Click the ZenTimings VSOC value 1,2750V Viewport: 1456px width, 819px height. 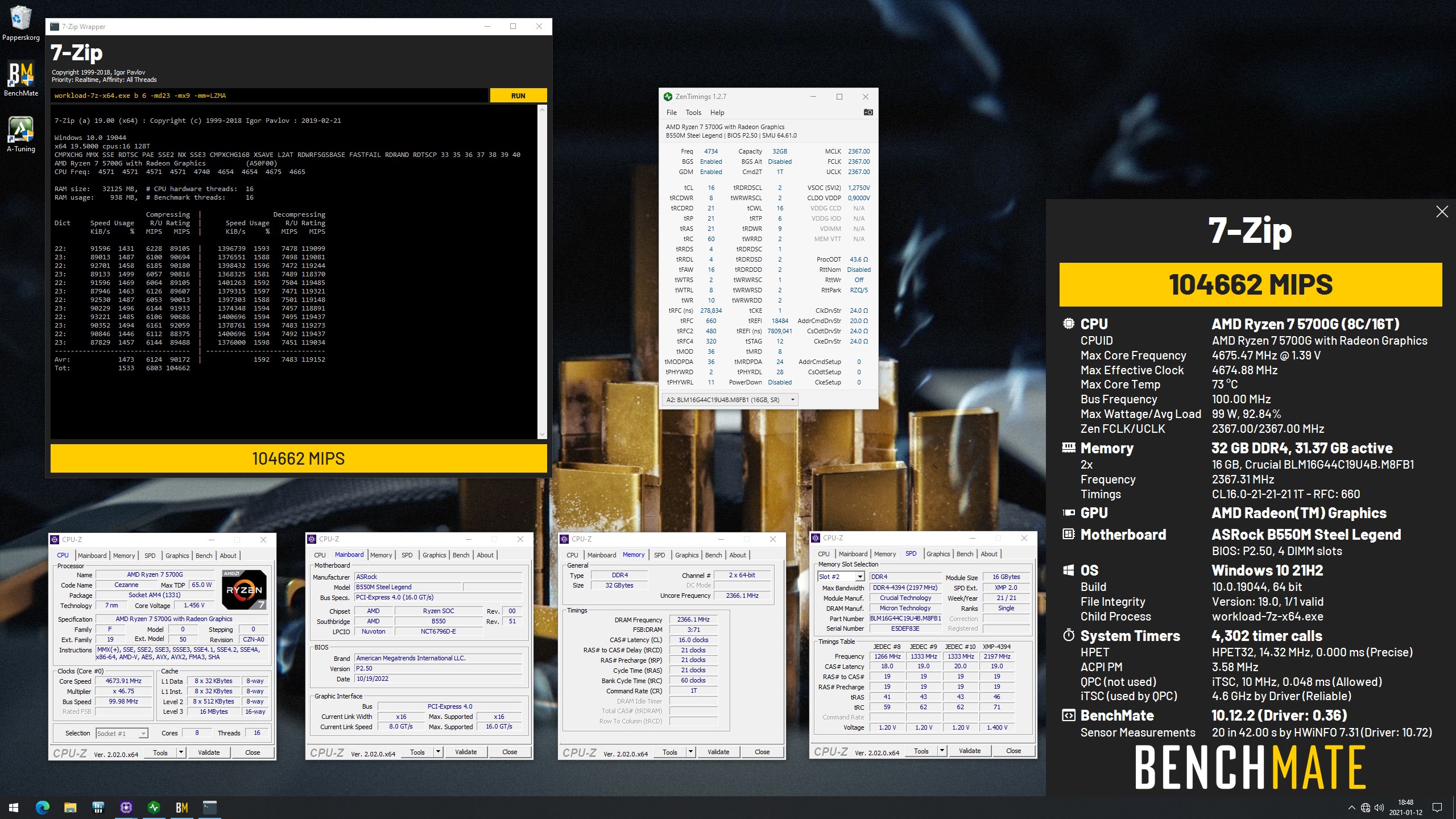coord(859,188)
